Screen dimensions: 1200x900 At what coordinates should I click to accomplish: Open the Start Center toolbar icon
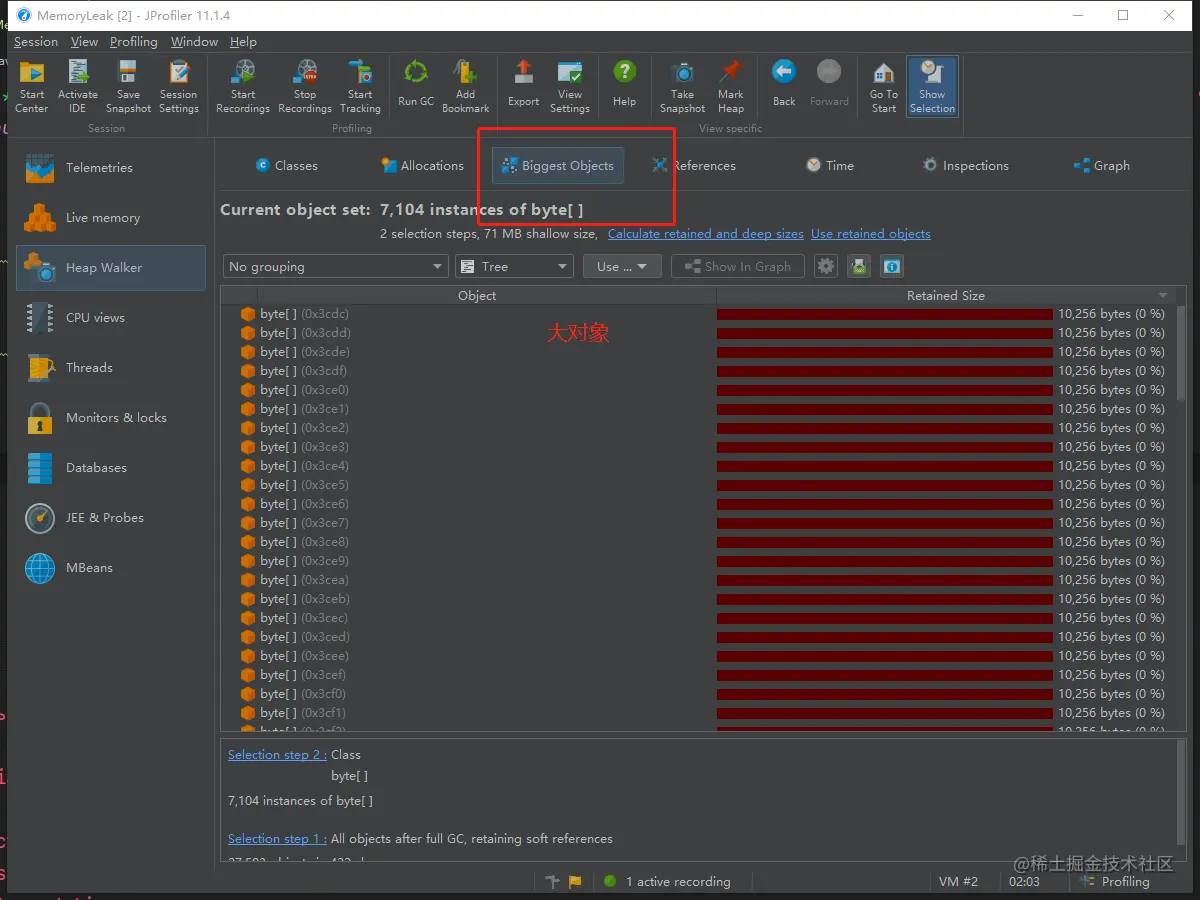32,86
